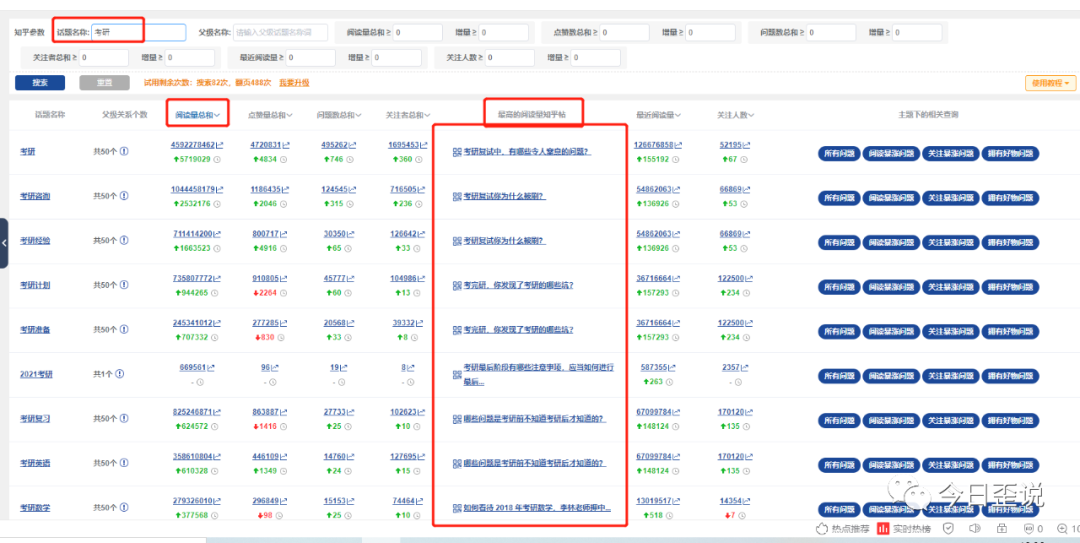
Task: Collapse the left sidebar handle arrow
Action: (x=4, y=243)
